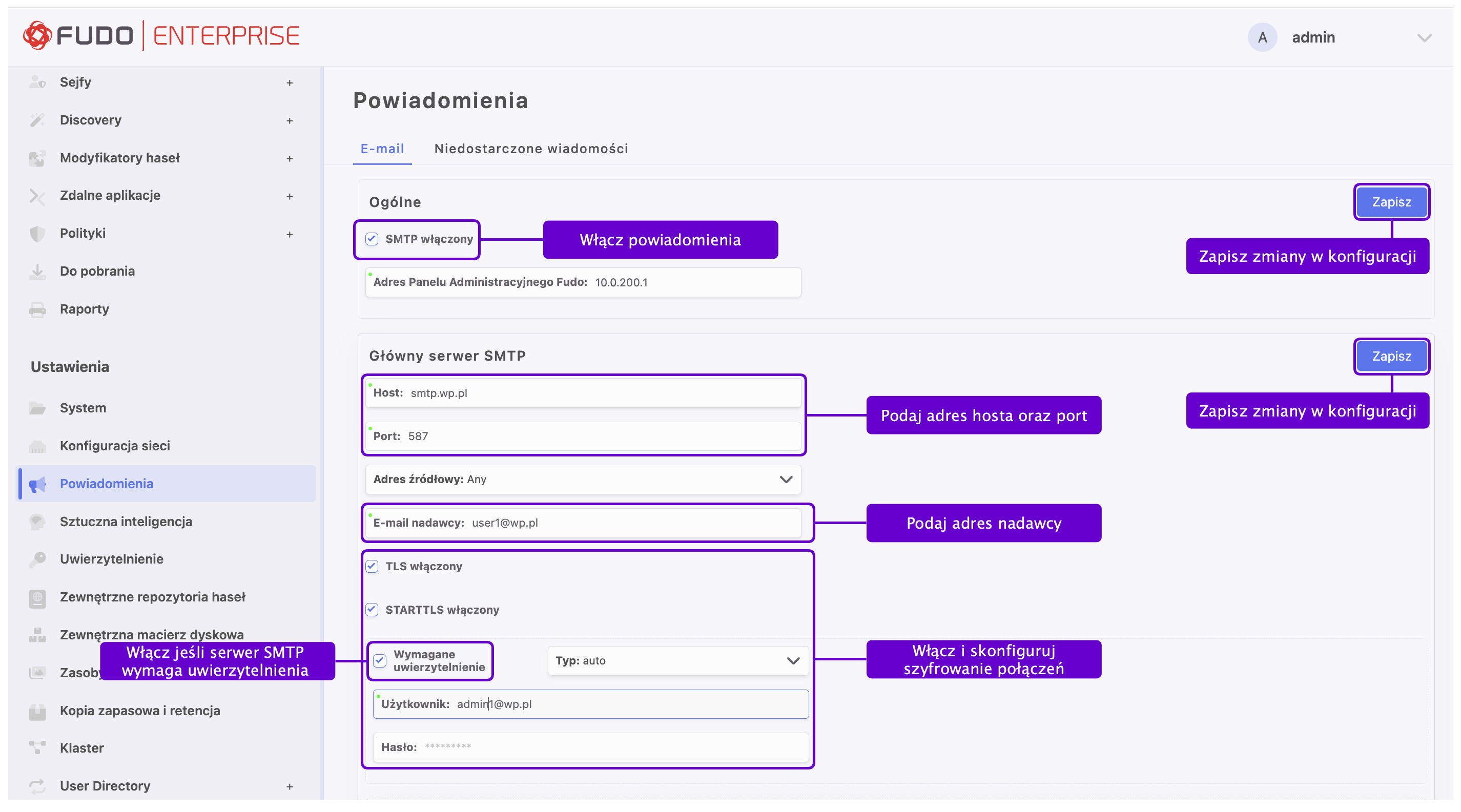1461x812 pixels.
Task: Click the Discovery wand icon
Action: point(37,120)
